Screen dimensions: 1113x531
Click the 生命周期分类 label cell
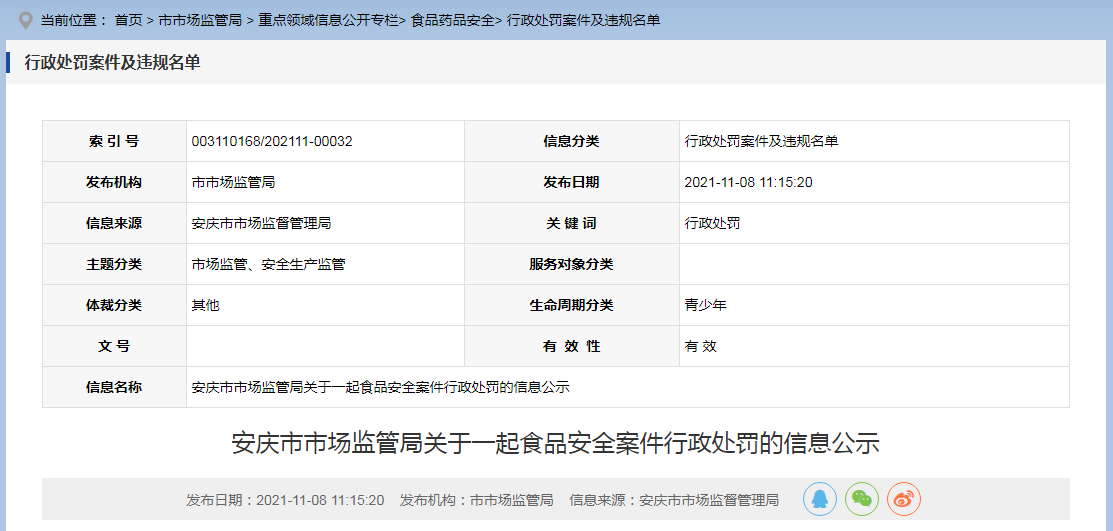point(571,305)
